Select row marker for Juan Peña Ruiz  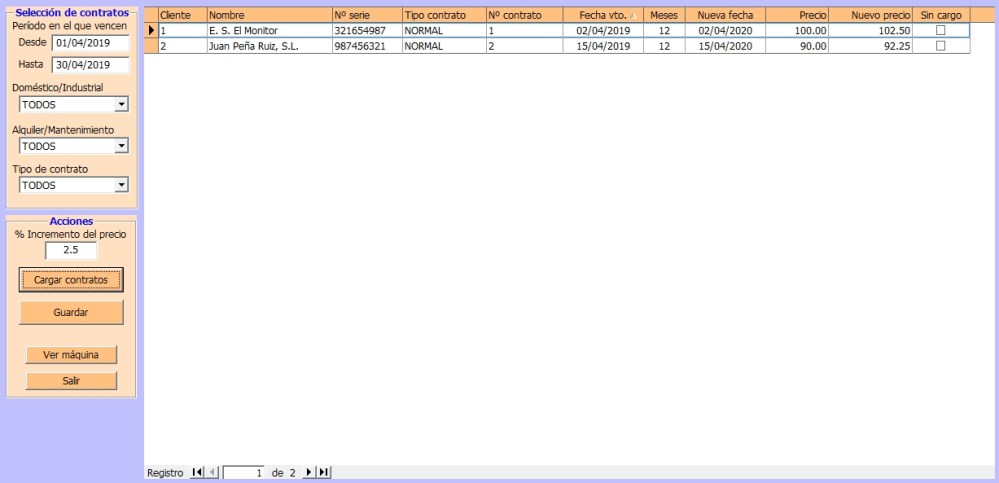tap(151, 46)
